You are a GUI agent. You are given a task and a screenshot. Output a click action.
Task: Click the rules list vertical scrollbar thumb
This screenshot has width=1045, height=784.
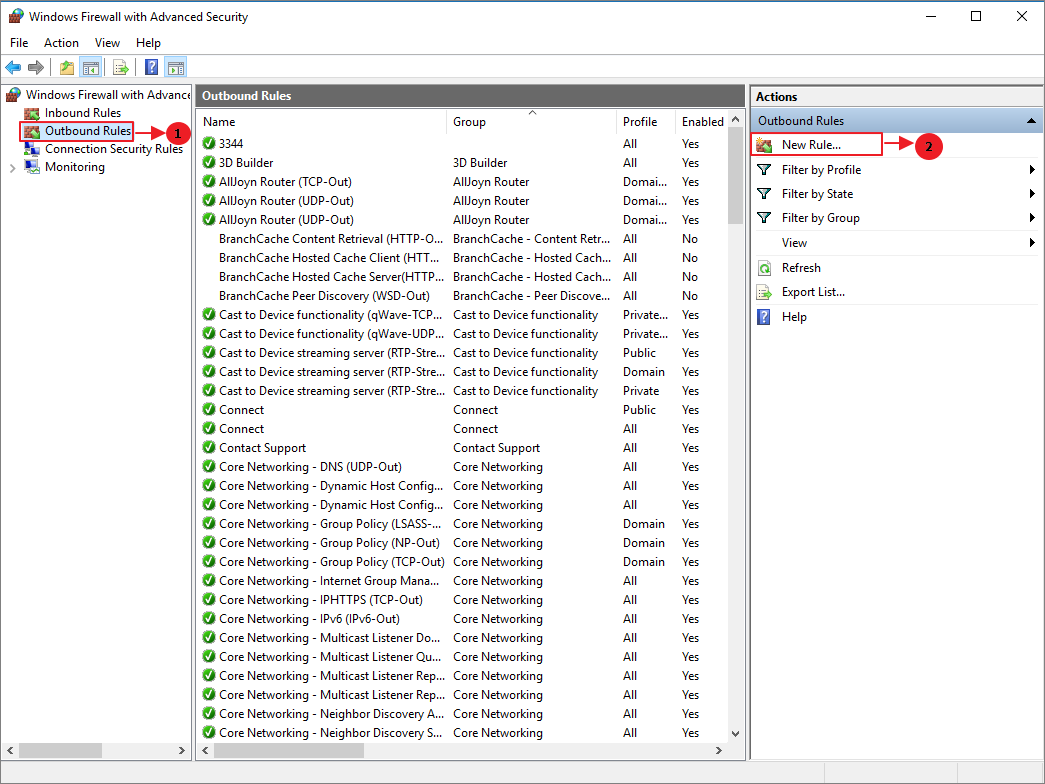point(736,175)
